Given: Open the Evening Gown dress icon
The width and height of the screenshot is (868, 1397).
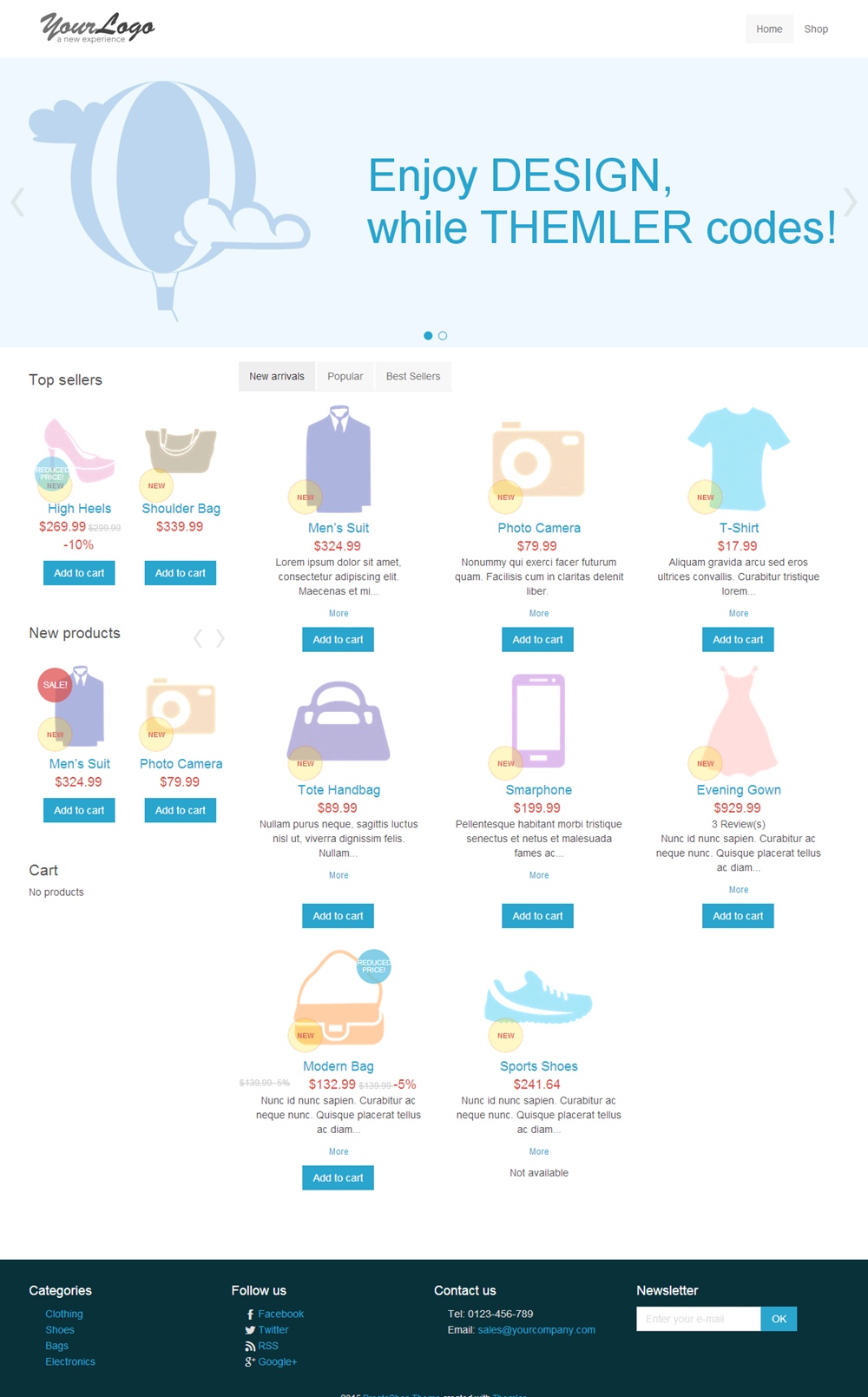Looking at the screenshot, I should [739, 720].
